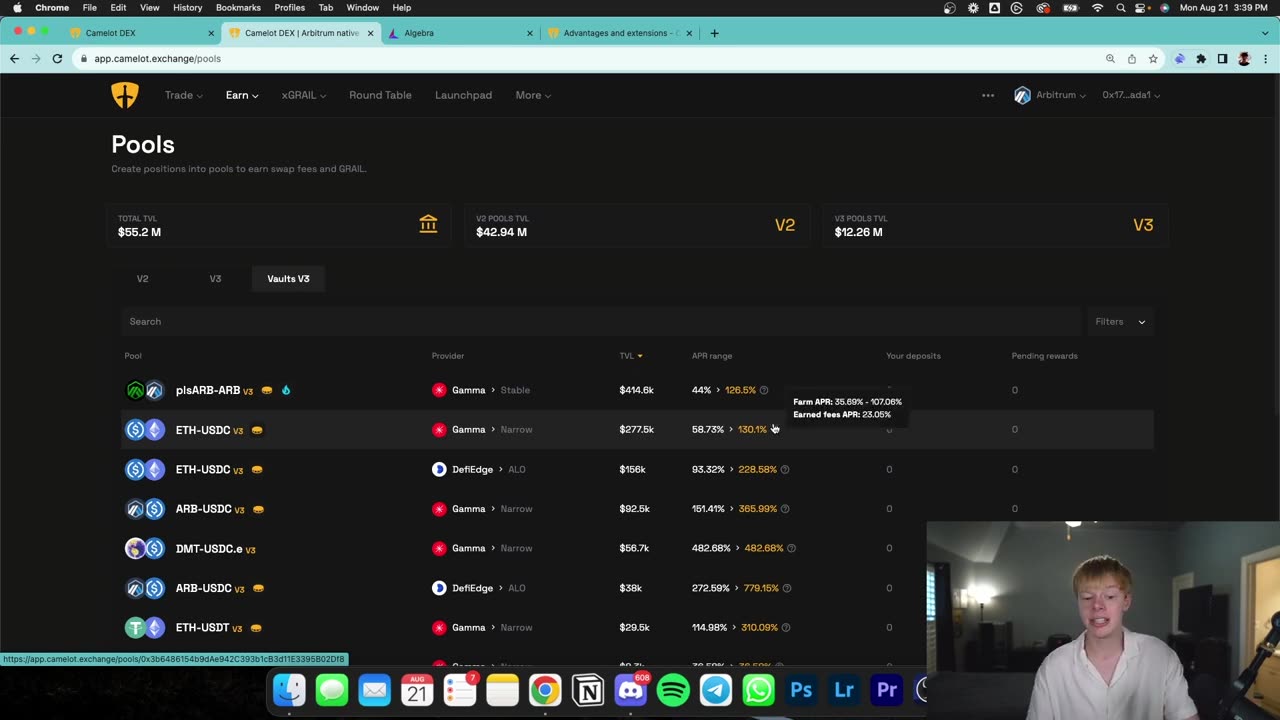Click the plsARB-ARB token pair icon

click(x=145, y=390)
